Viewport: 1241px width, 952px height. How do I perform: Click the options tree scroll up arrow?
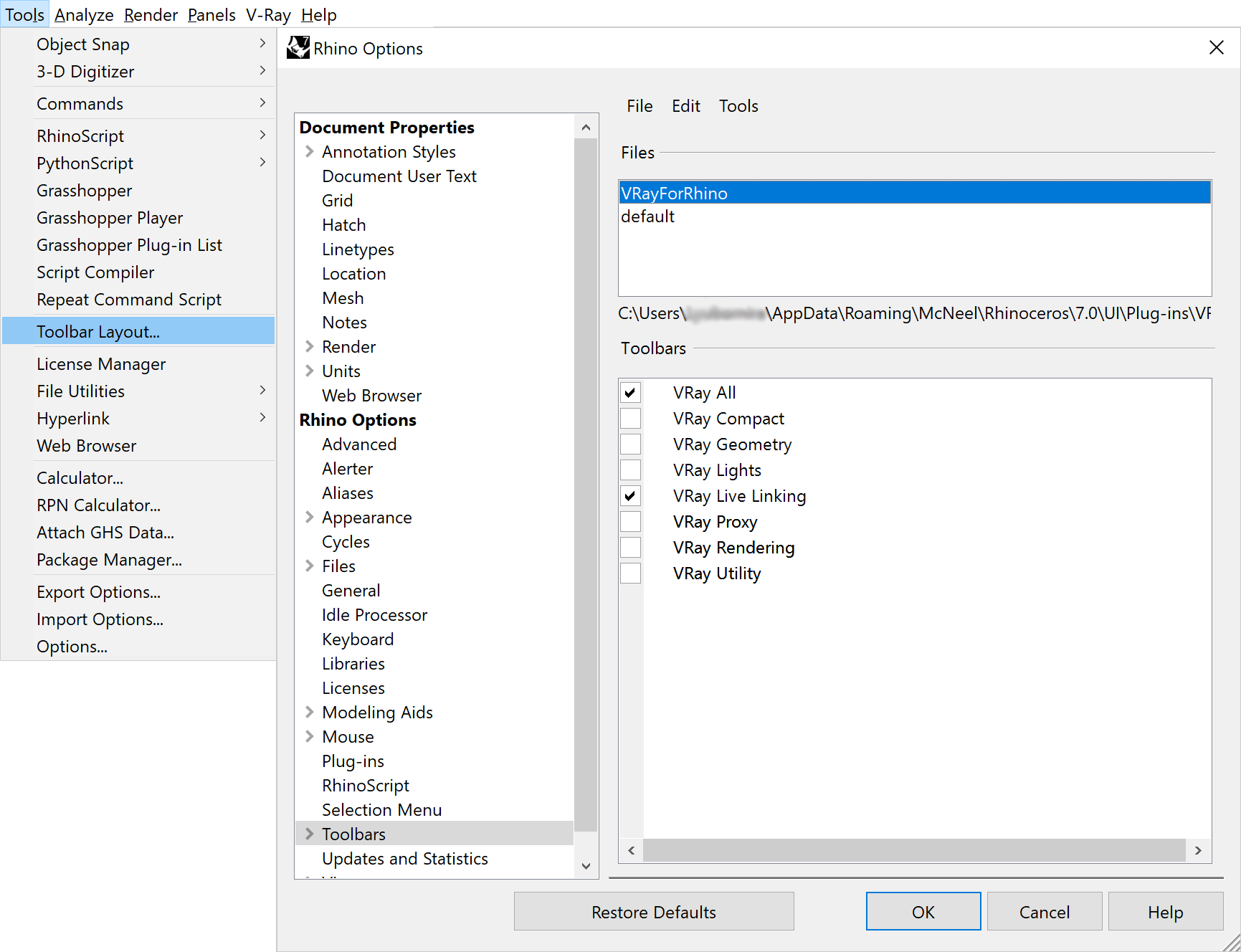[586, 127]
